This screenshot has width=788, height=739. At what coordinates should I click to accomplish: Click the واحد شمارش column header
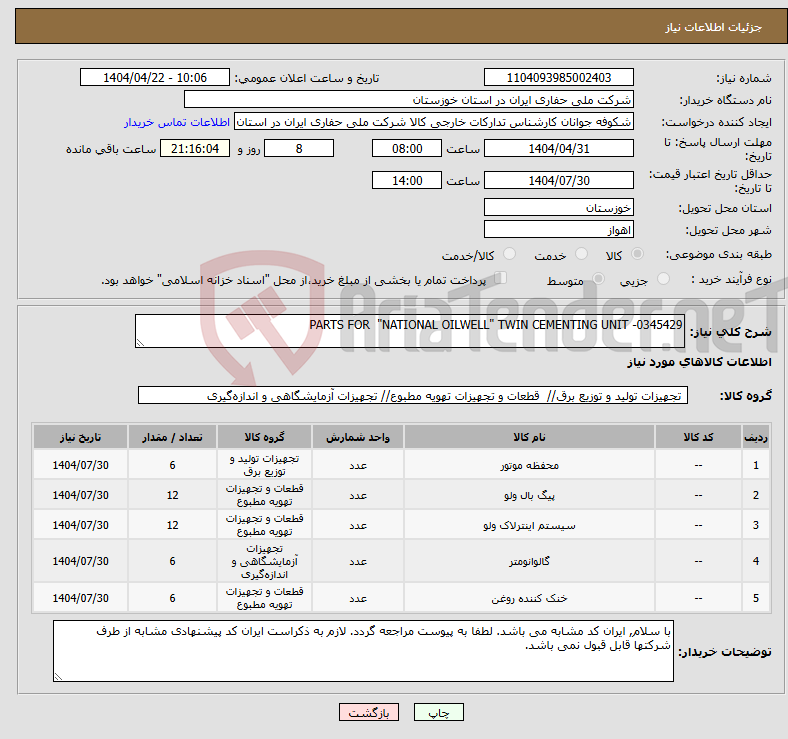click(x=358, y=437)
